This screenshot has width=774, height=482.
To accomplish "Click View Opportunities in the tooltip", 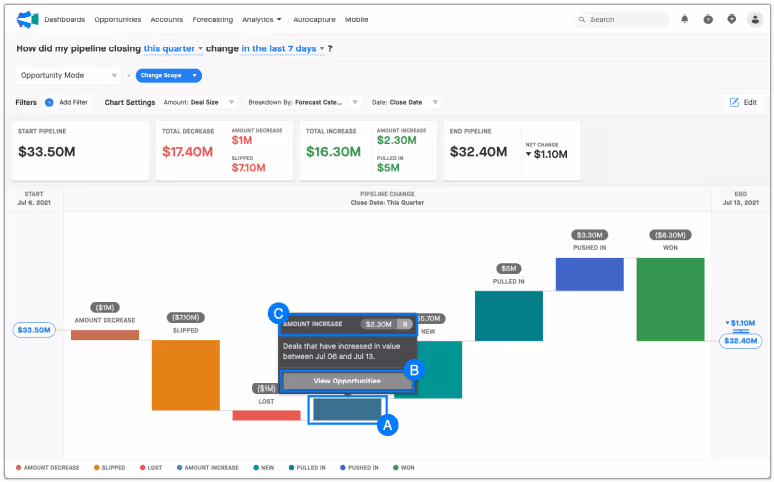I will (x=347, y=381).
